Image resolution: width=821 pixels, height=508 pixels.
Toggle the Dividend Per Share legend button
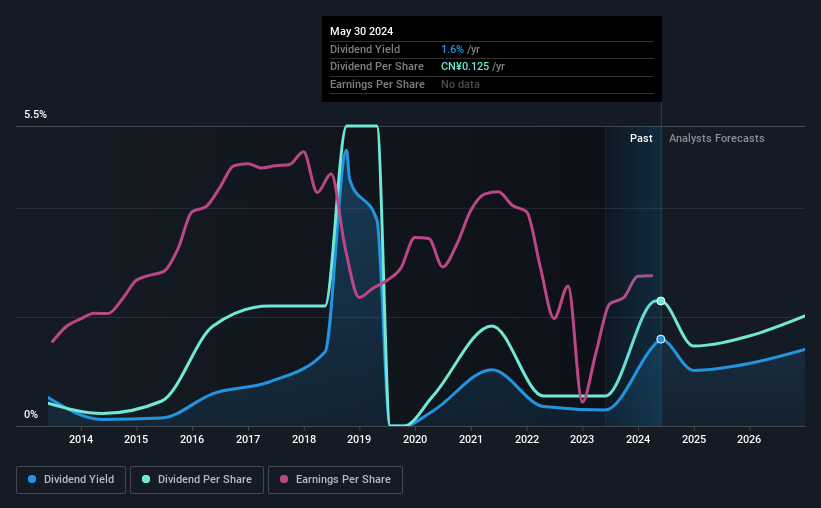coord(197,480)
